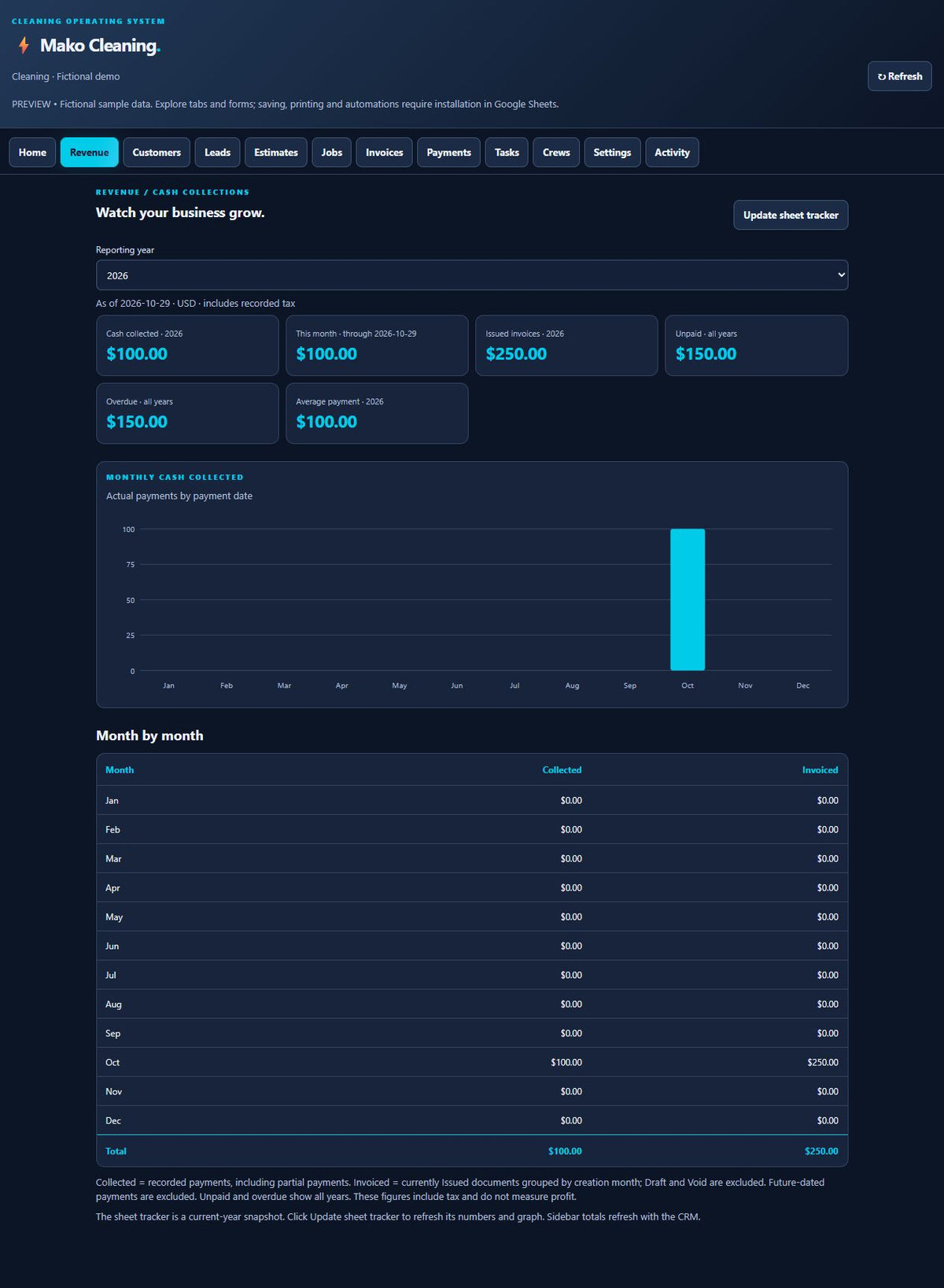Image resolution: width=944 pixels, height=1288 pixels.
Task: Click the October bar in the chart
Action: 688,600
